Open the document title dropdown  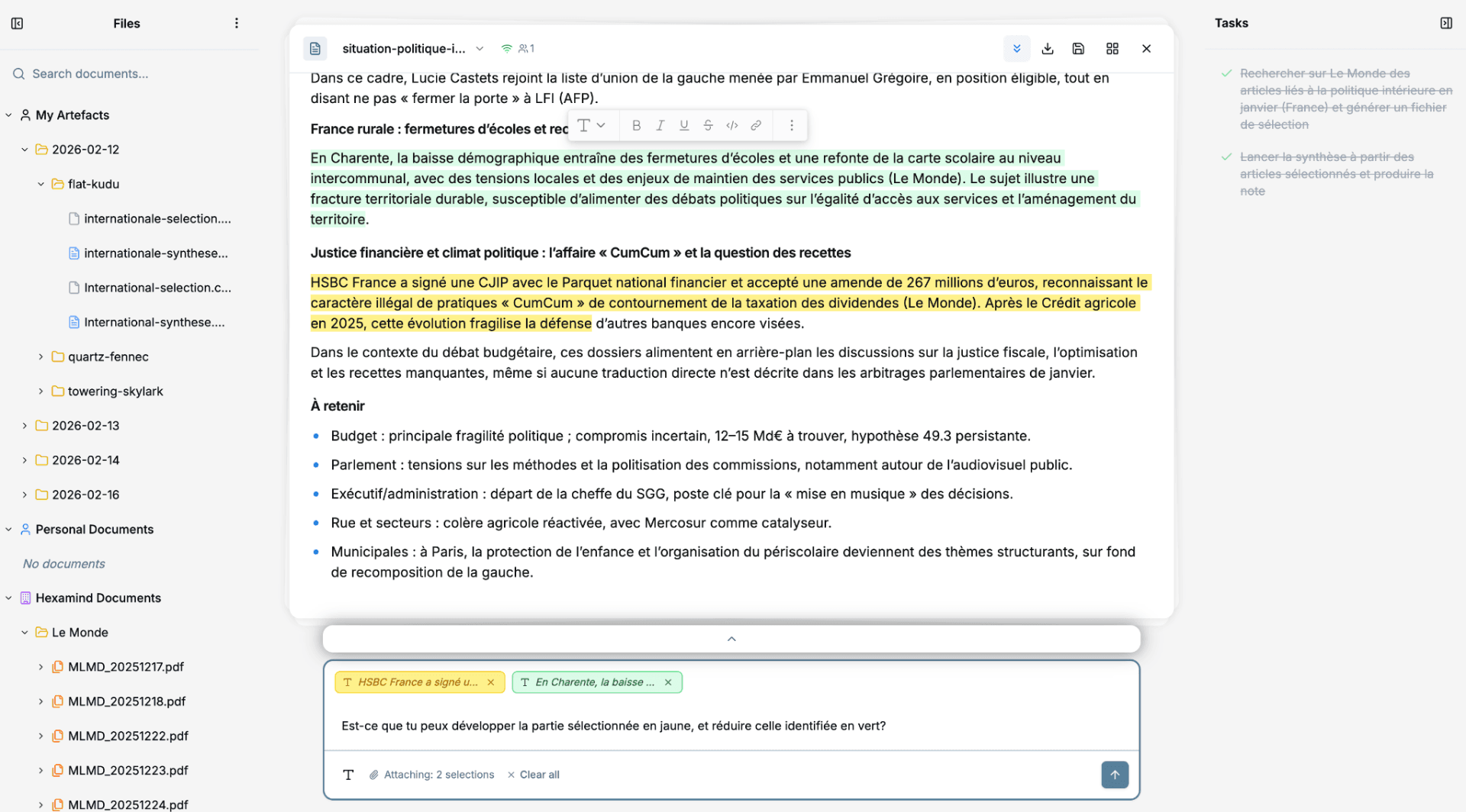tap(480, 49)
